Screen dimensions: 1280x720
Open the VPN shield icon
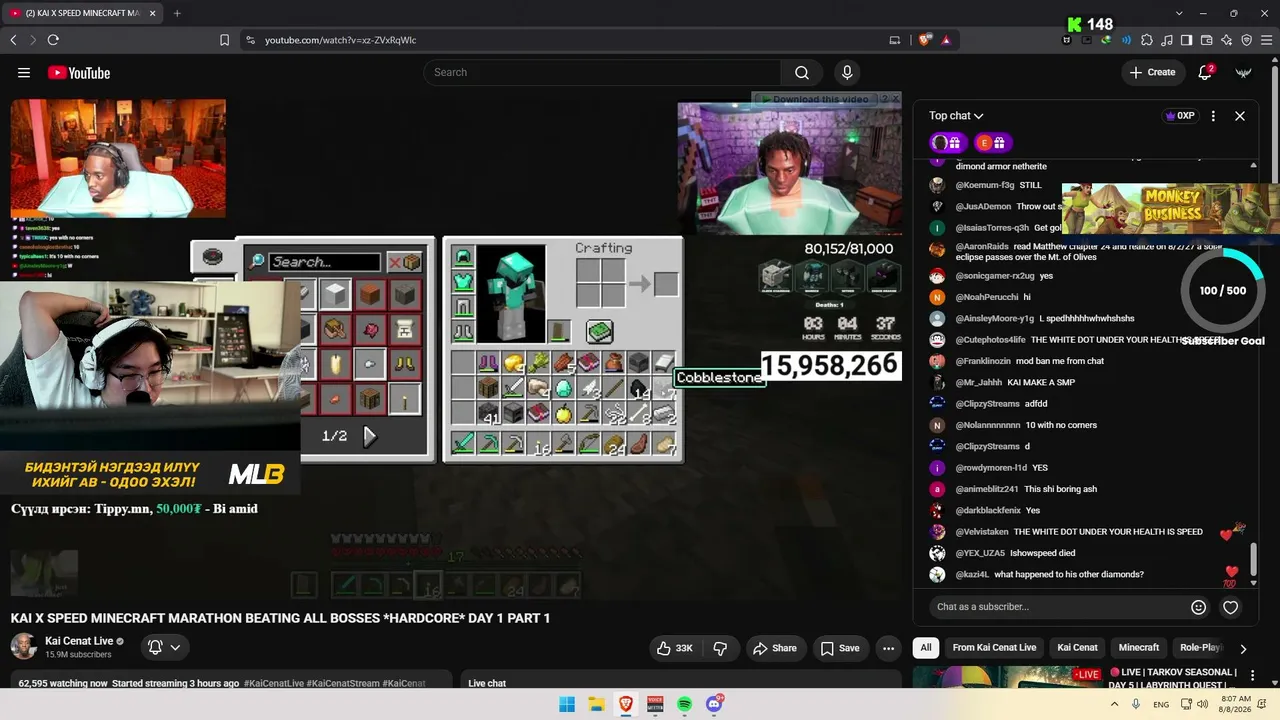tap(1247, 40)
